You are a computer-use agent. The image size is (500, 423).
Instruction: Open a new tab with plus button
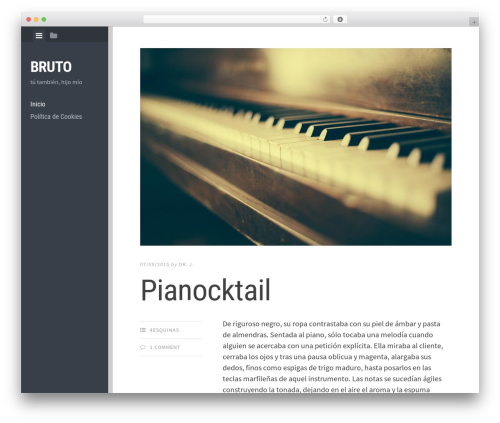[474, 22]
